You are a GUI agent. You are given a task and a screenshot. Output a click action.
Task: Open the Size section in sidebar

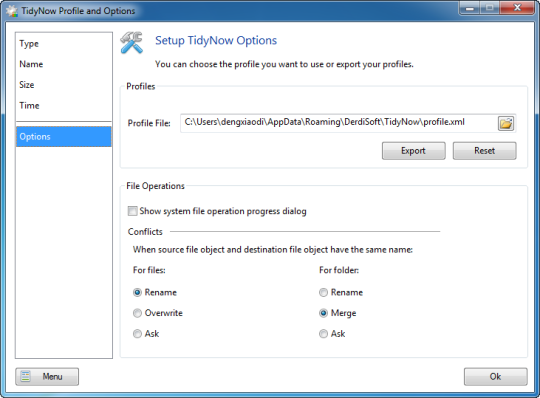coord(64,85)
